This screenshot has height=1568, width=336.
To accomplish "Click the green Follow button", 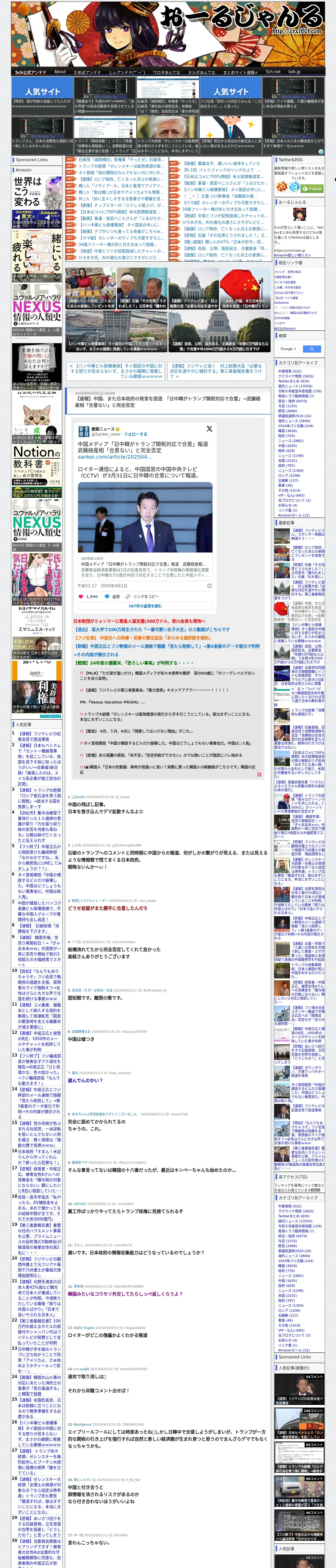I will (x=312, y=189).
